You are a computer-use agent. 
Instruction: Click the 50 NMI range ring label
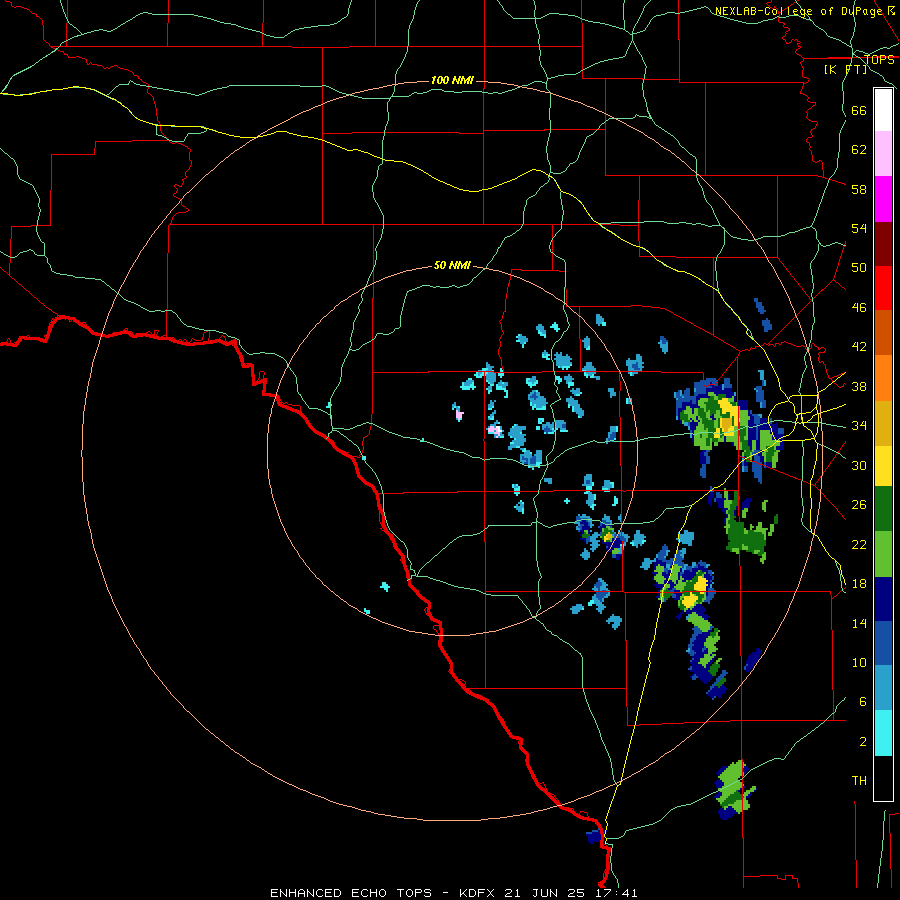tap(452, 265)
